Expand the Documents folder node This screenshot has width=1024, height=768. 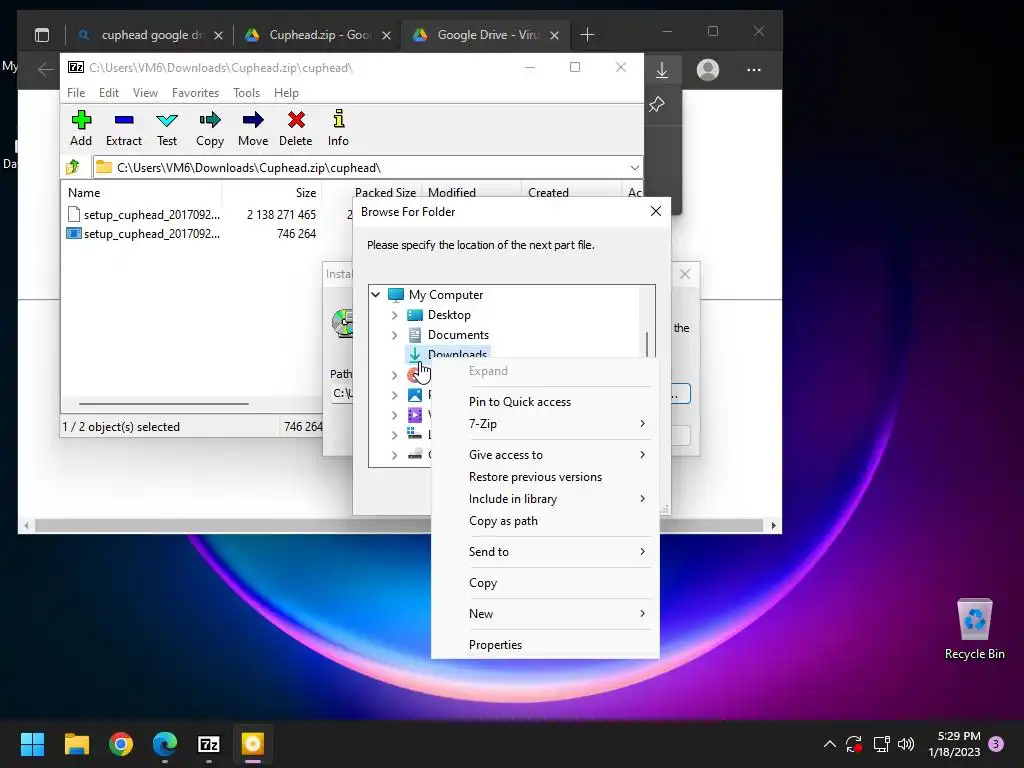click(x=394, y=335)
